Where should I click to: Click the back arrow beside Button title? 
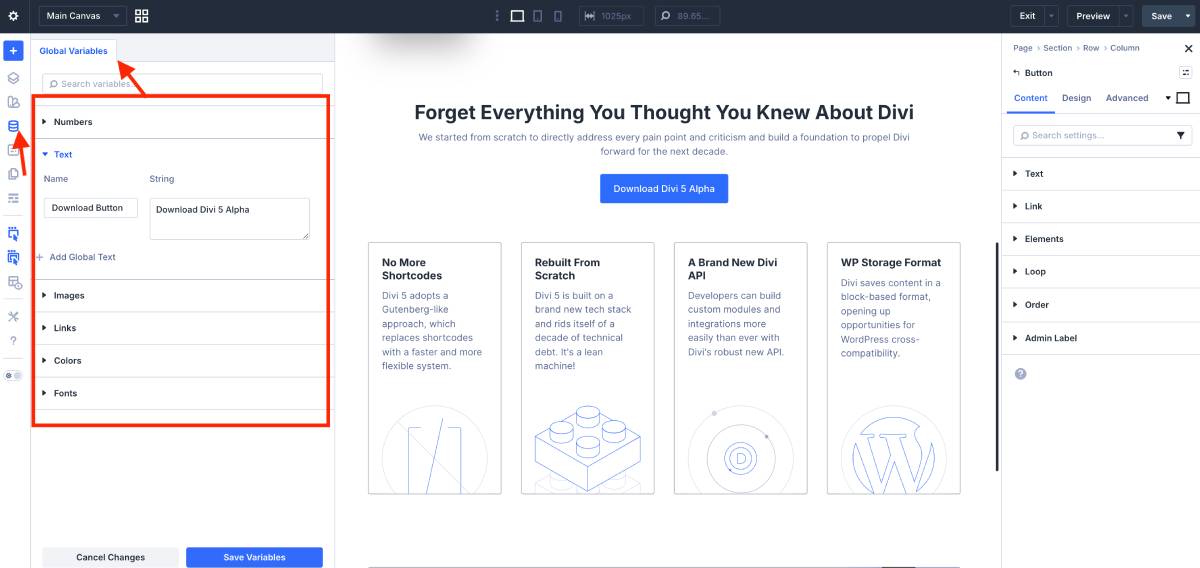pyautogui.click(x=1017, y=72)
